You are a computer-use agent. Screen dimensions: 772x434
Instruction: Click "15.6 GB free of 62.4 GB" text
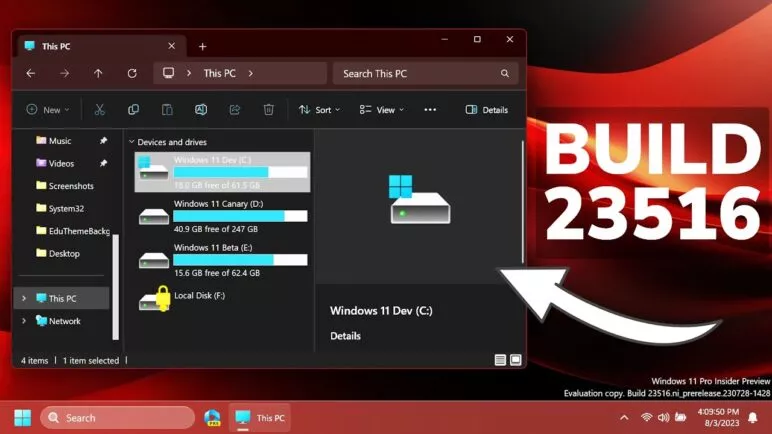(217, 273)
